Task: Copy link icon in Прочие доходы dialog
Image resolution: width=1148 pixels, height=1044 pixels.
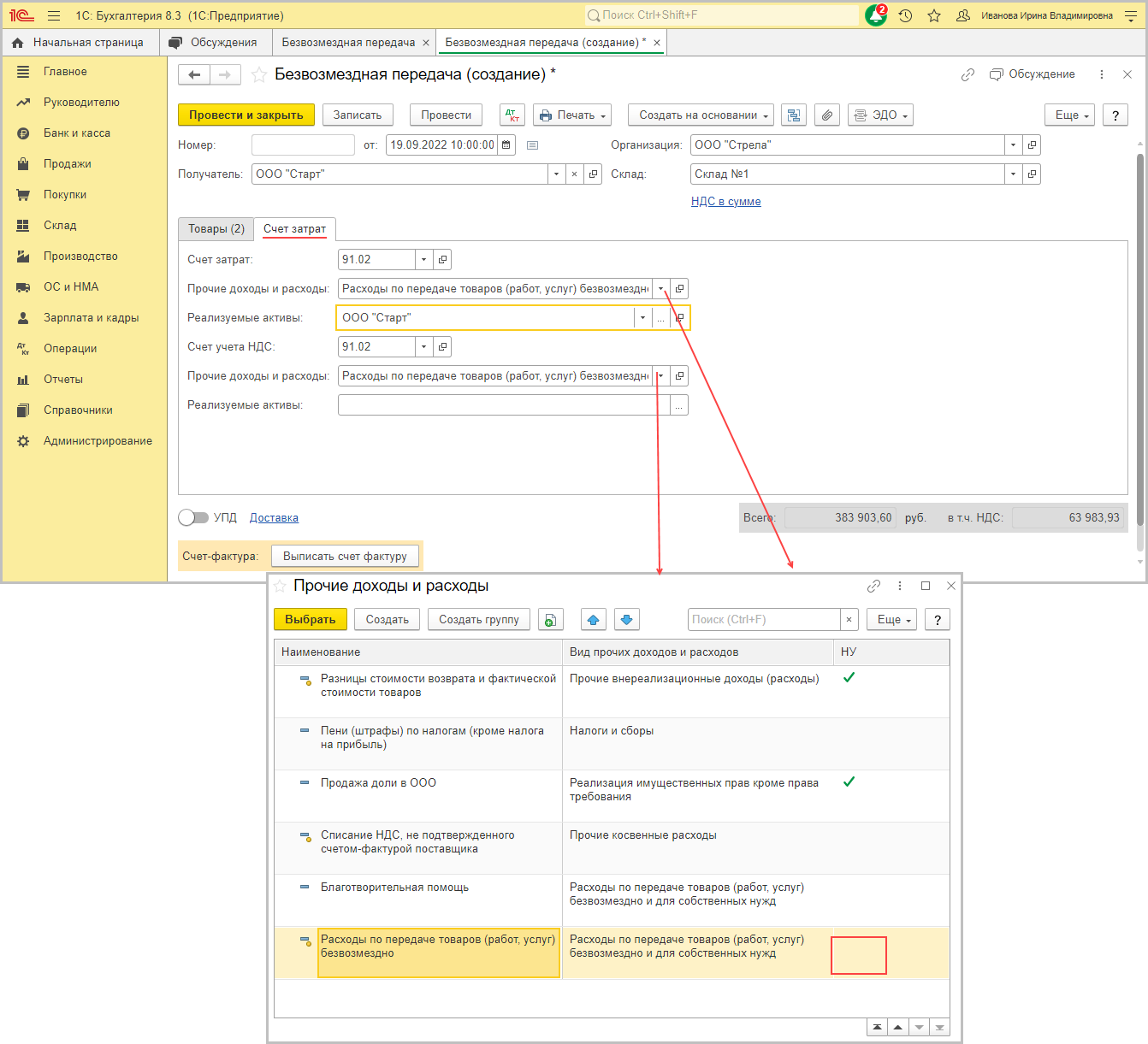Action: click(x=873, y=586)
